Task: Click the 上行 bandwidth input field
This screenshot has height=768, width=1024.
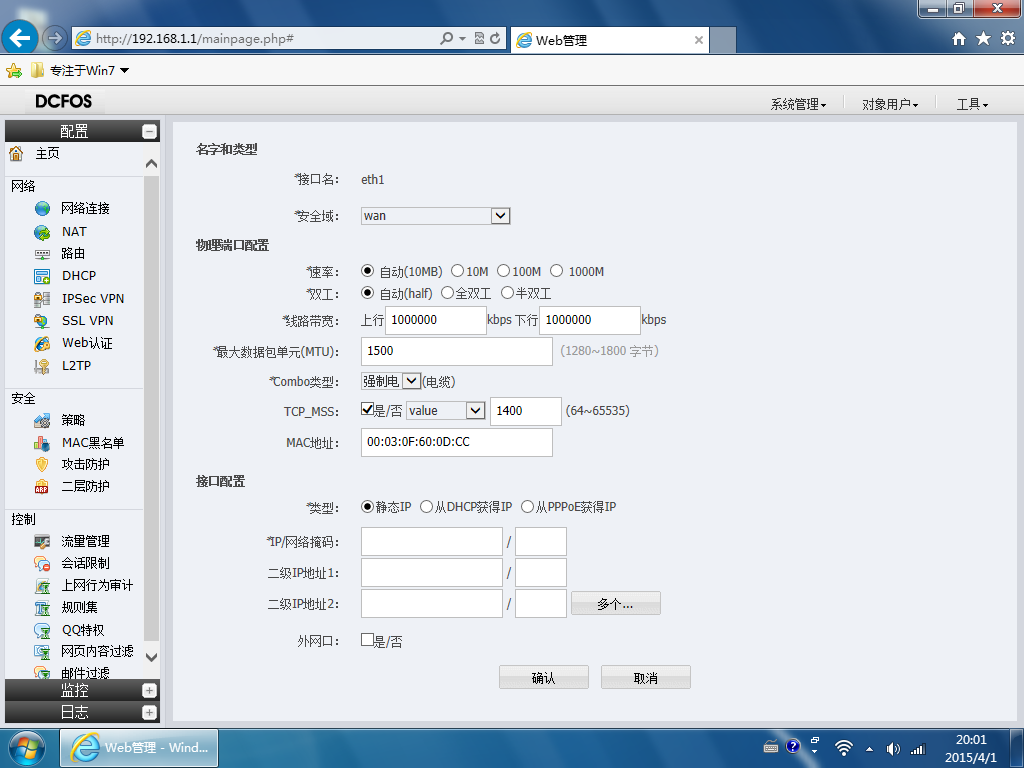Action: 436,320
